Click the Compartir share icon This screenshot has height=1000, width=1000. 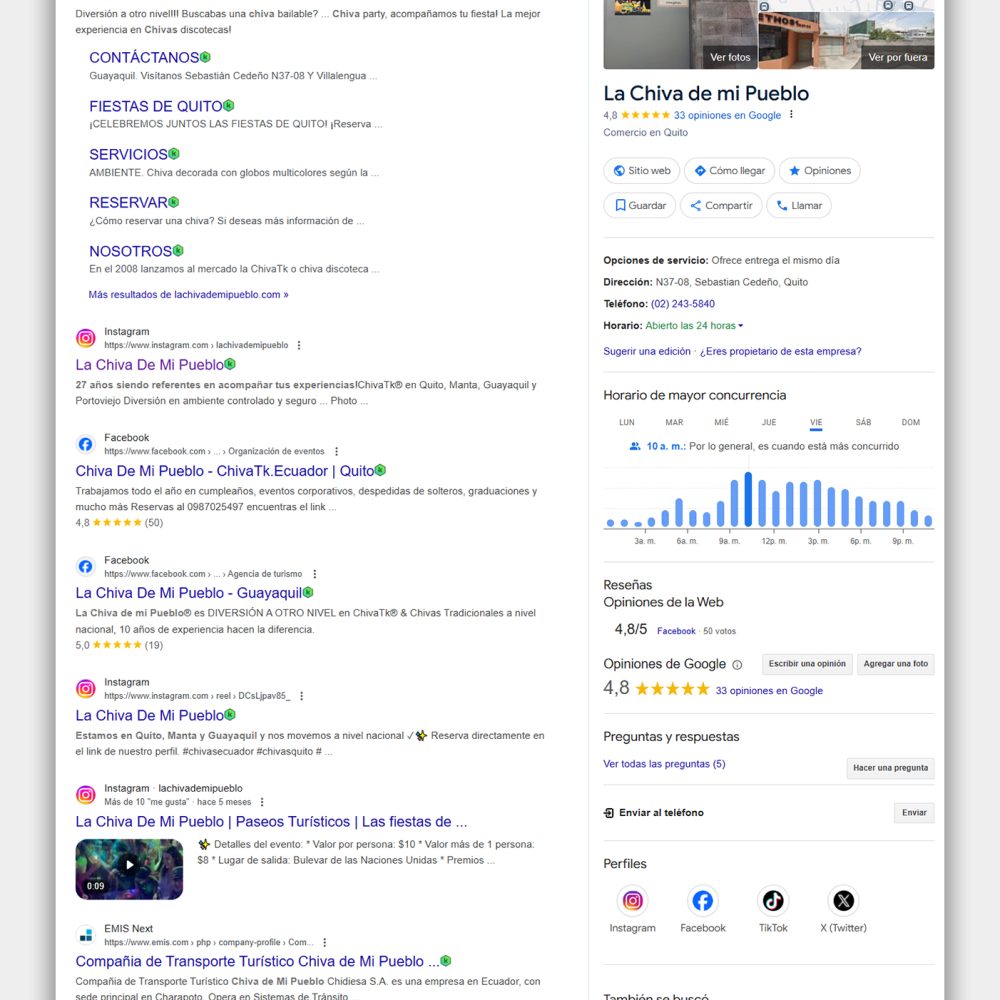697,205
